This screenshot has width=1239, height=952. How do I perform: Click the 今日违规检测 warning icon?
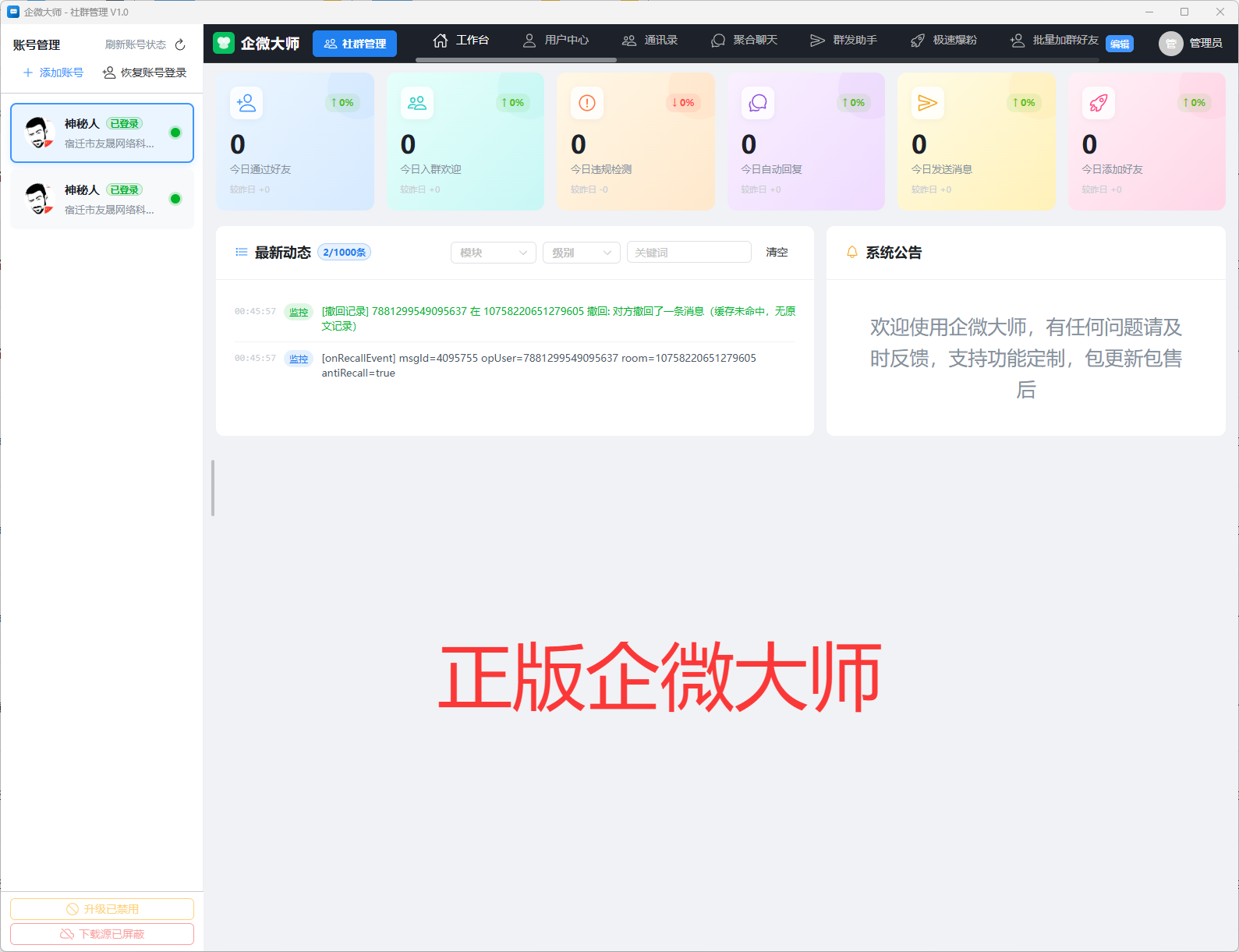pyautogui.click(x=587, y=103)
